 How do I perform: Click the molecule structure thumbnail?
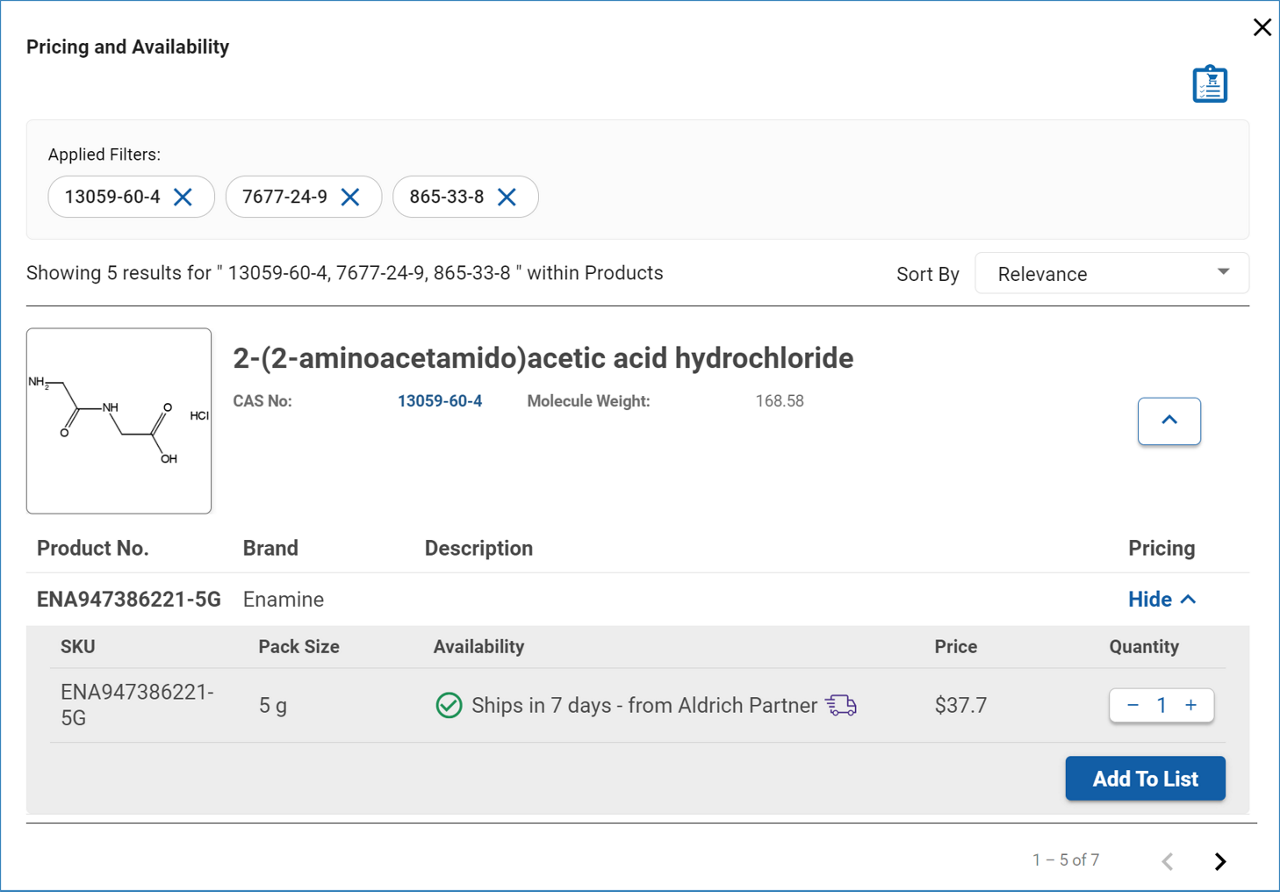click(119, 421)
